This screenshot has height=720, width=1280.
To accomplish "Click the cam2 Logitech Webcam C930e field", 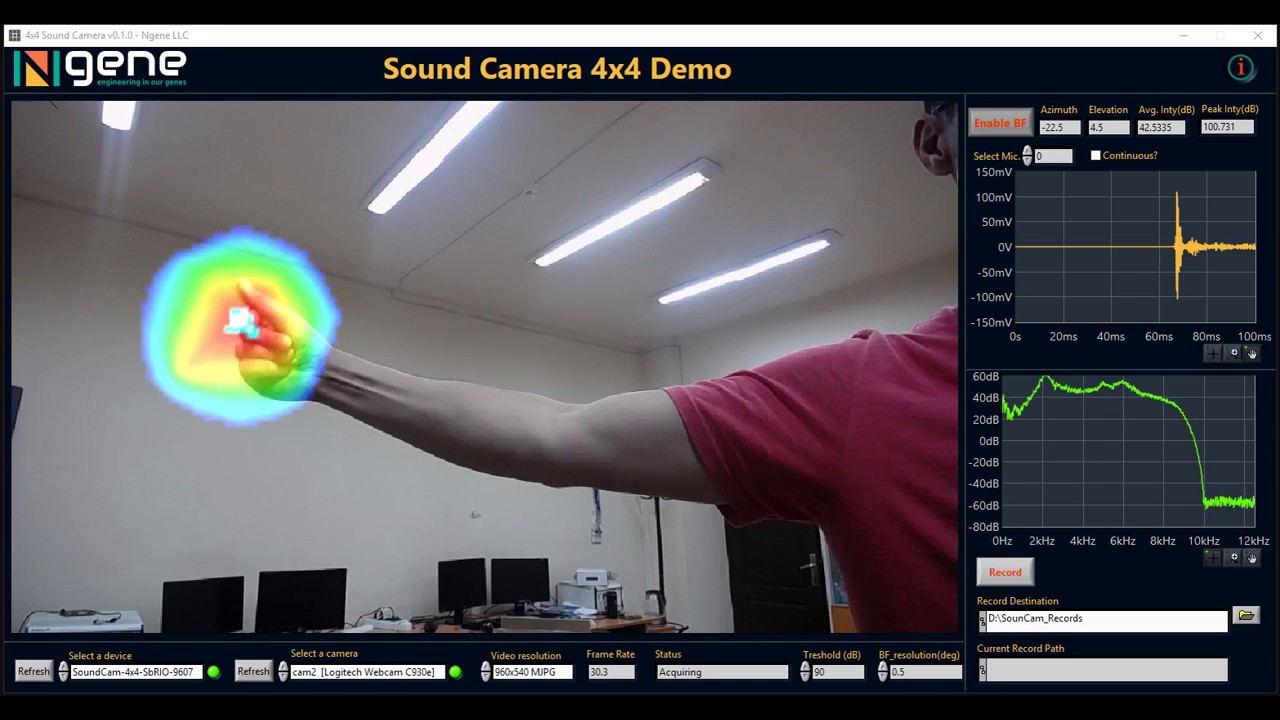I will (x=366, y=672).
